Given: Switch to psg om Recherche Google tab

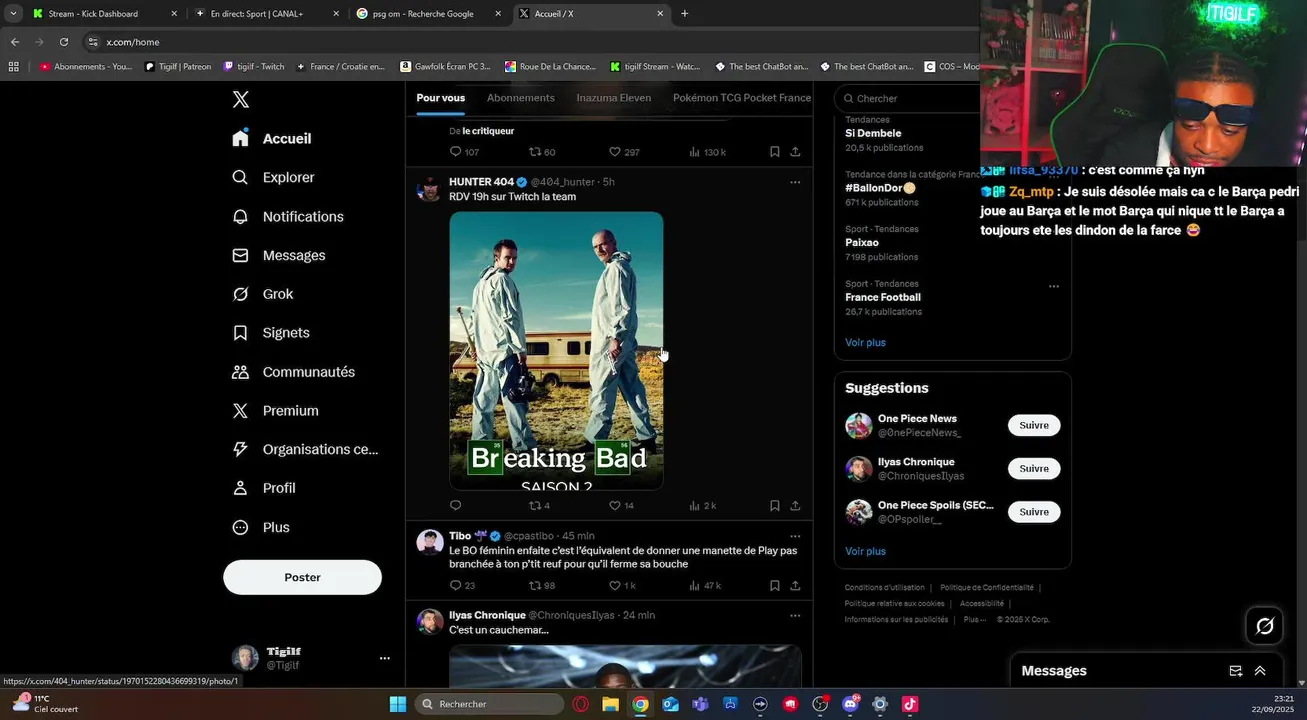Looking at the screenshot, I should pyautogui.click(x=430, y=14).
